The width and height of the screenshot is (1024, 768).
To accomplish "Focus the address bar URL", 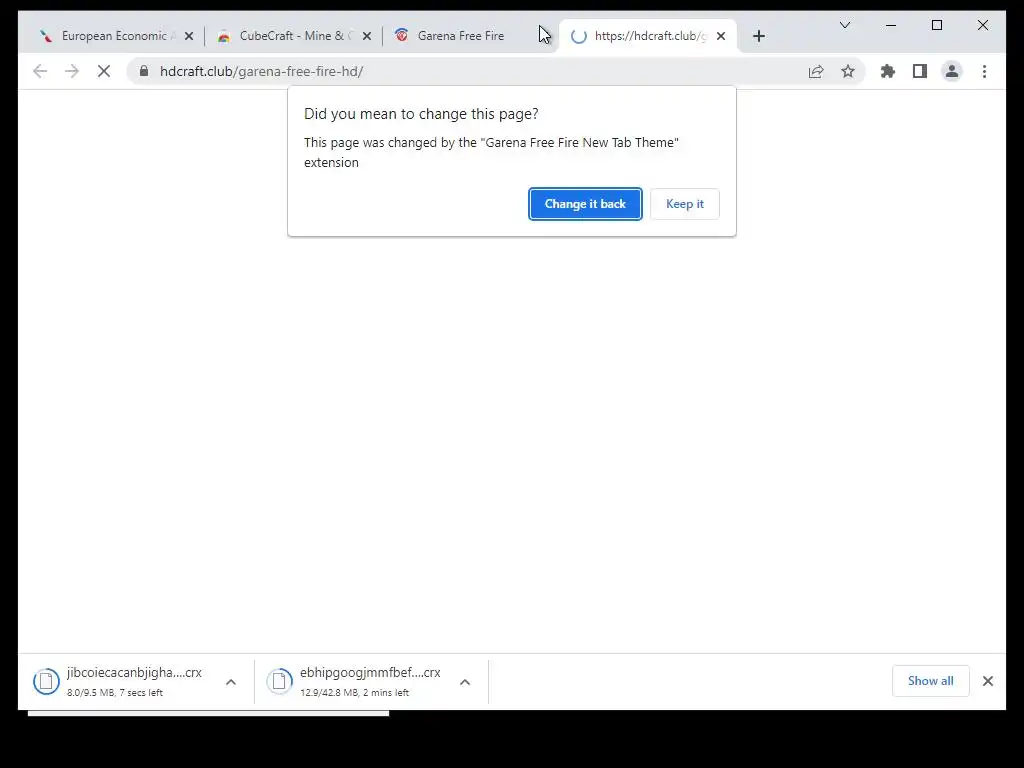I will pyautogui.click(x=261, y=71).
